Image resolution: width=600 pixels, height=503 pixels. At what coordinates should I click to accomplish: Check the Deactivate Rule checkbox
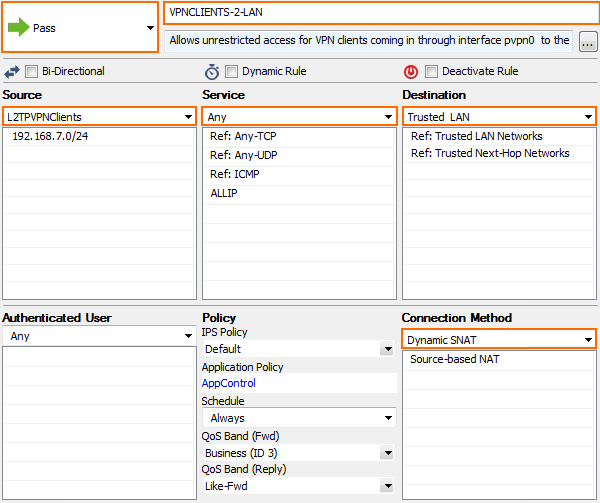tap(431, 72)
